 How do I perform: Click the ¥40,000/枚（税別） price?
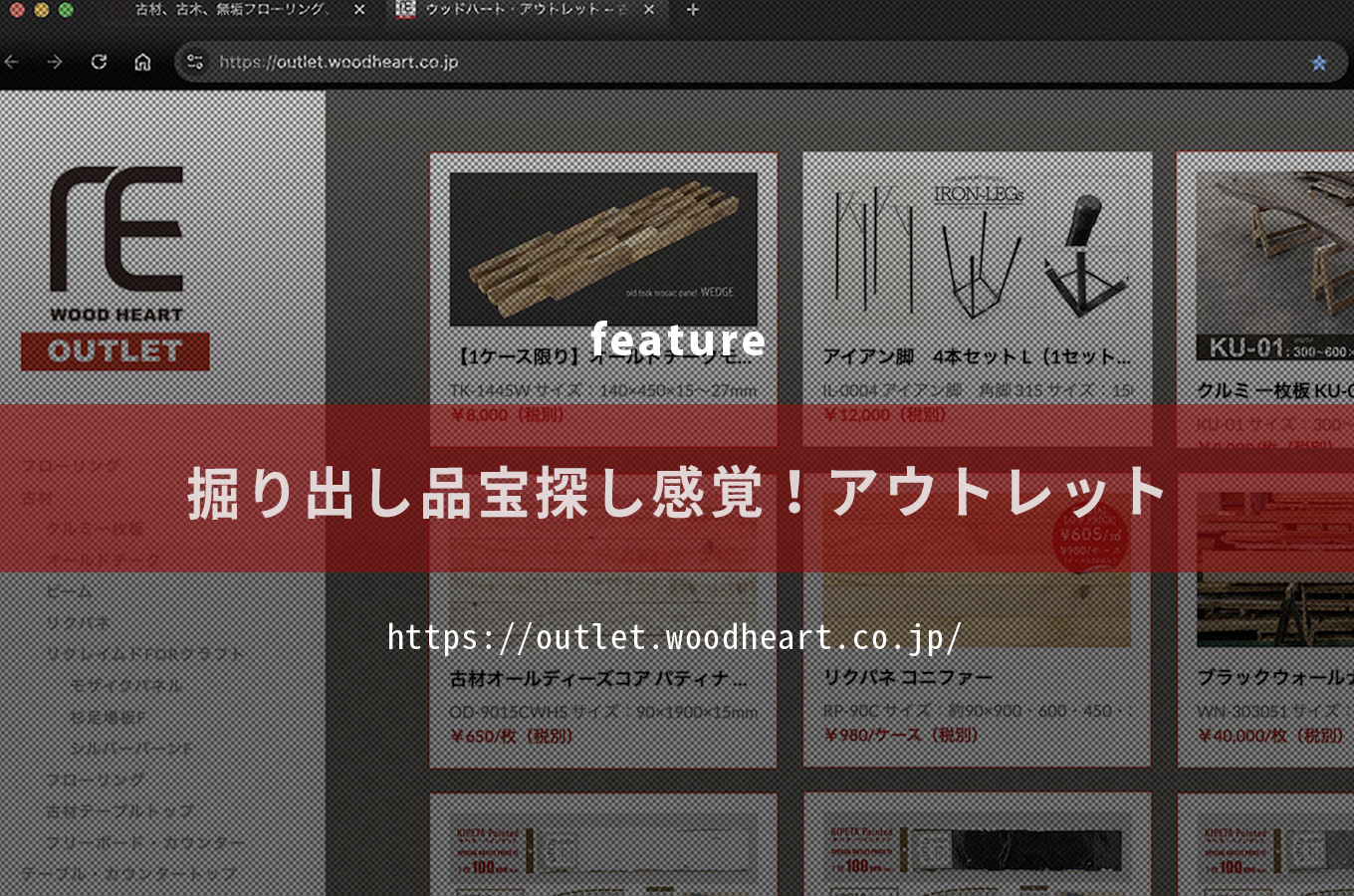1271,736
